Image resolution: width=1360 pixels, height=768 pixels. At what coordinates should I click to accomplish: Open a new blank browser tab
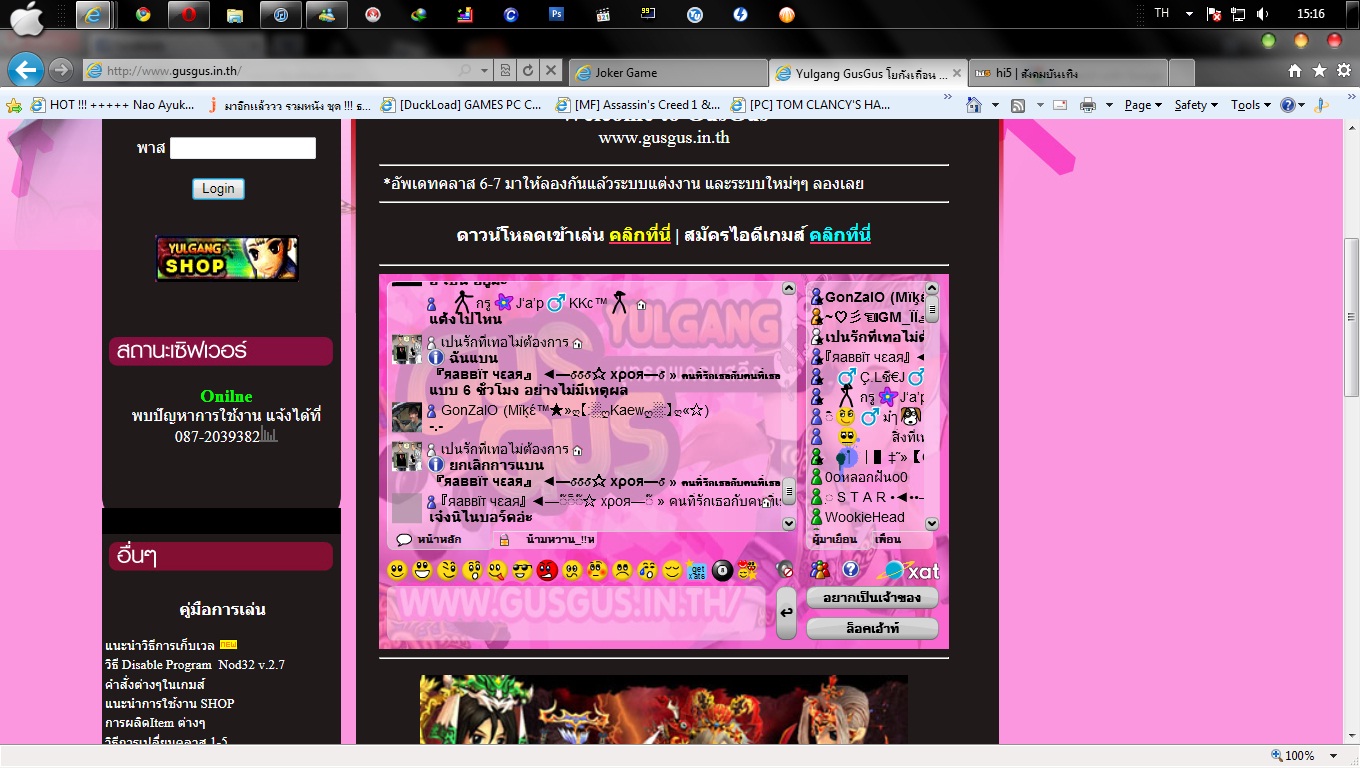click(1181, 72)
